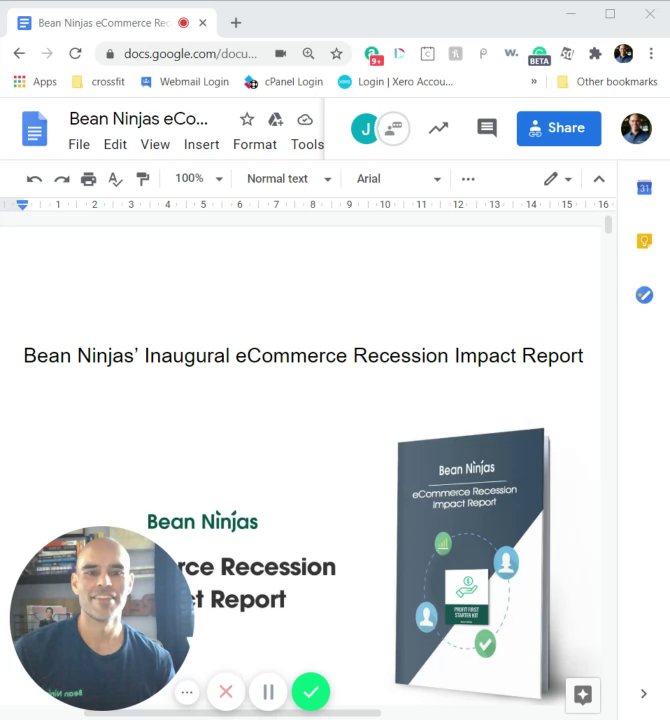Screen dimensions: 670x720
Task: Click the Google account avatar in Docs header
Action: [636, 129]
